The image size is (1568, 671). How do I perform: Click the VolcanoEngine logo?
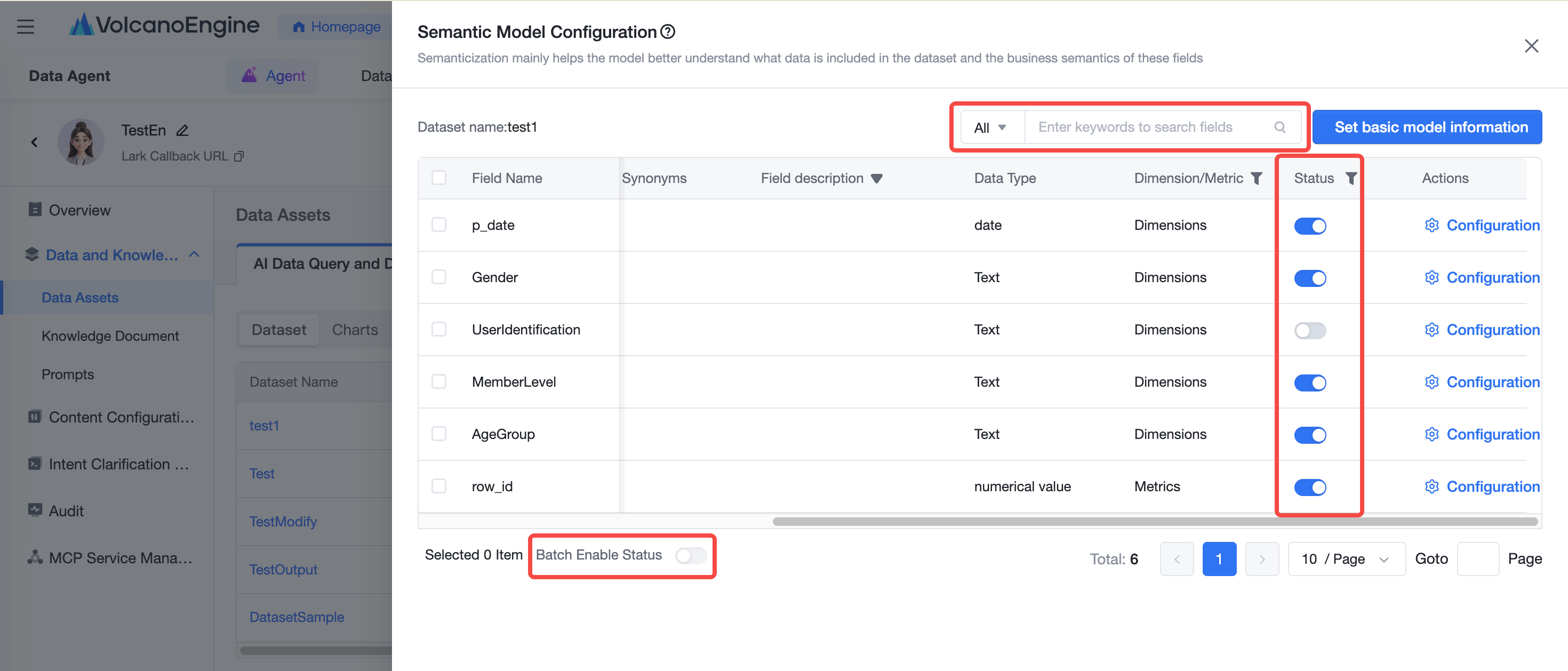164,25
